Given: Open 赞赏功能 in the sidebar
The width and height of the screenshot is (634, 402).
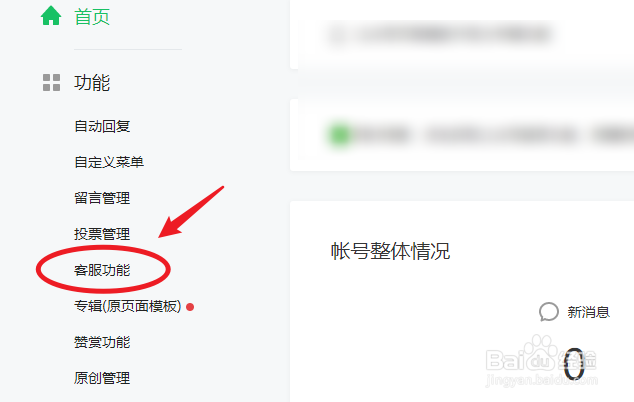Looking at the screenshot, I should [102, 342].
